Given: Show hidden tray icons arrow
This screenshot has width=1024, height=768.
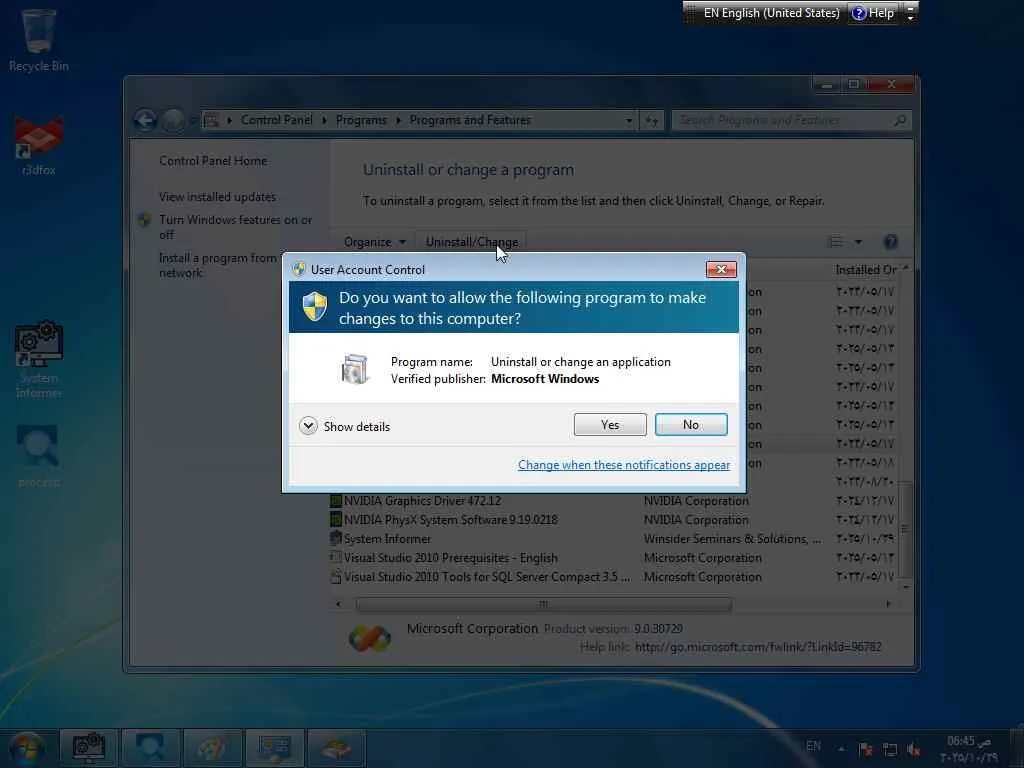Looking at the screenshot, I should (841, 749).
